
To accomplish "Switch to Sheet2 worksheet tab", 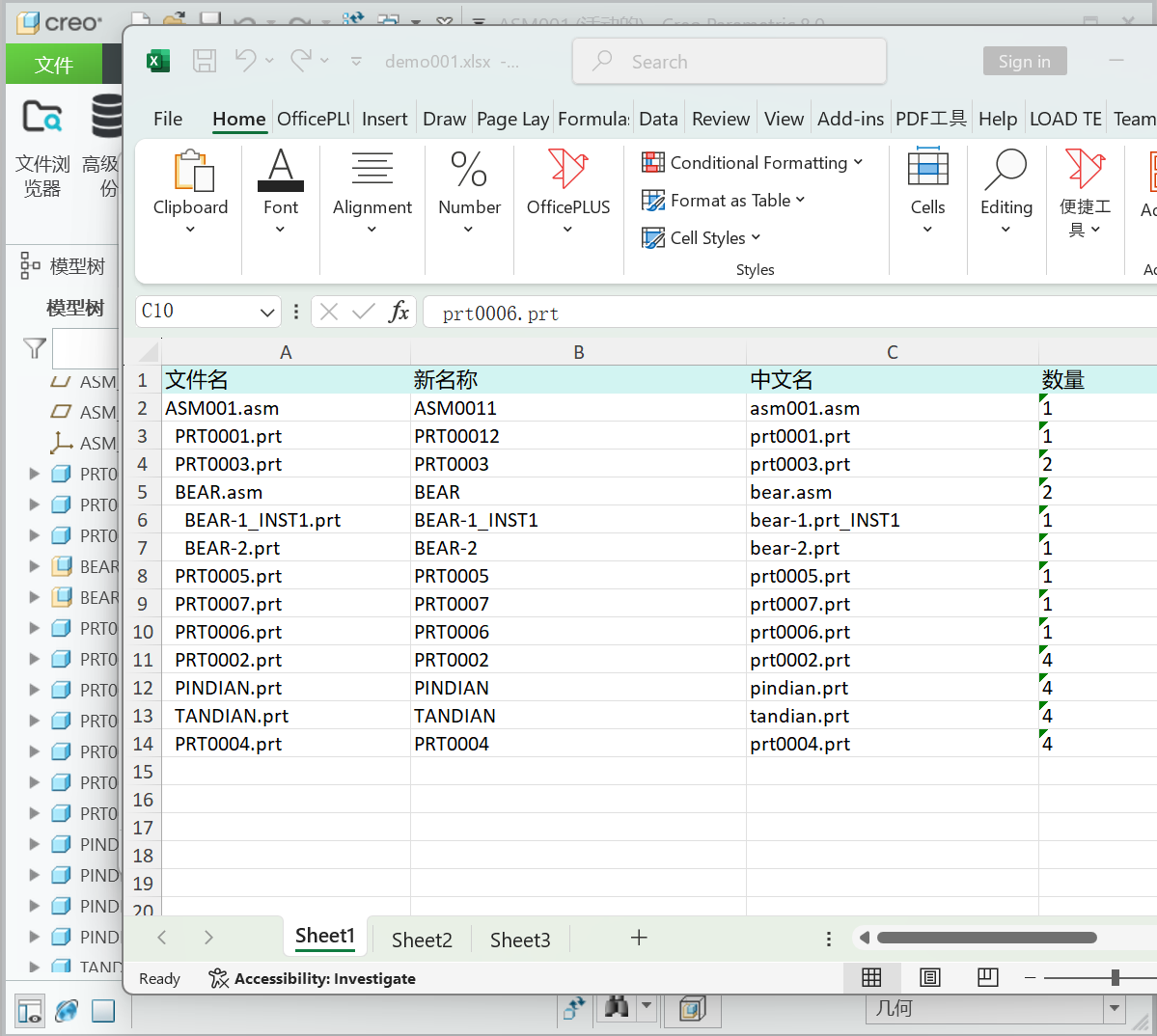I will click(422, 940).
